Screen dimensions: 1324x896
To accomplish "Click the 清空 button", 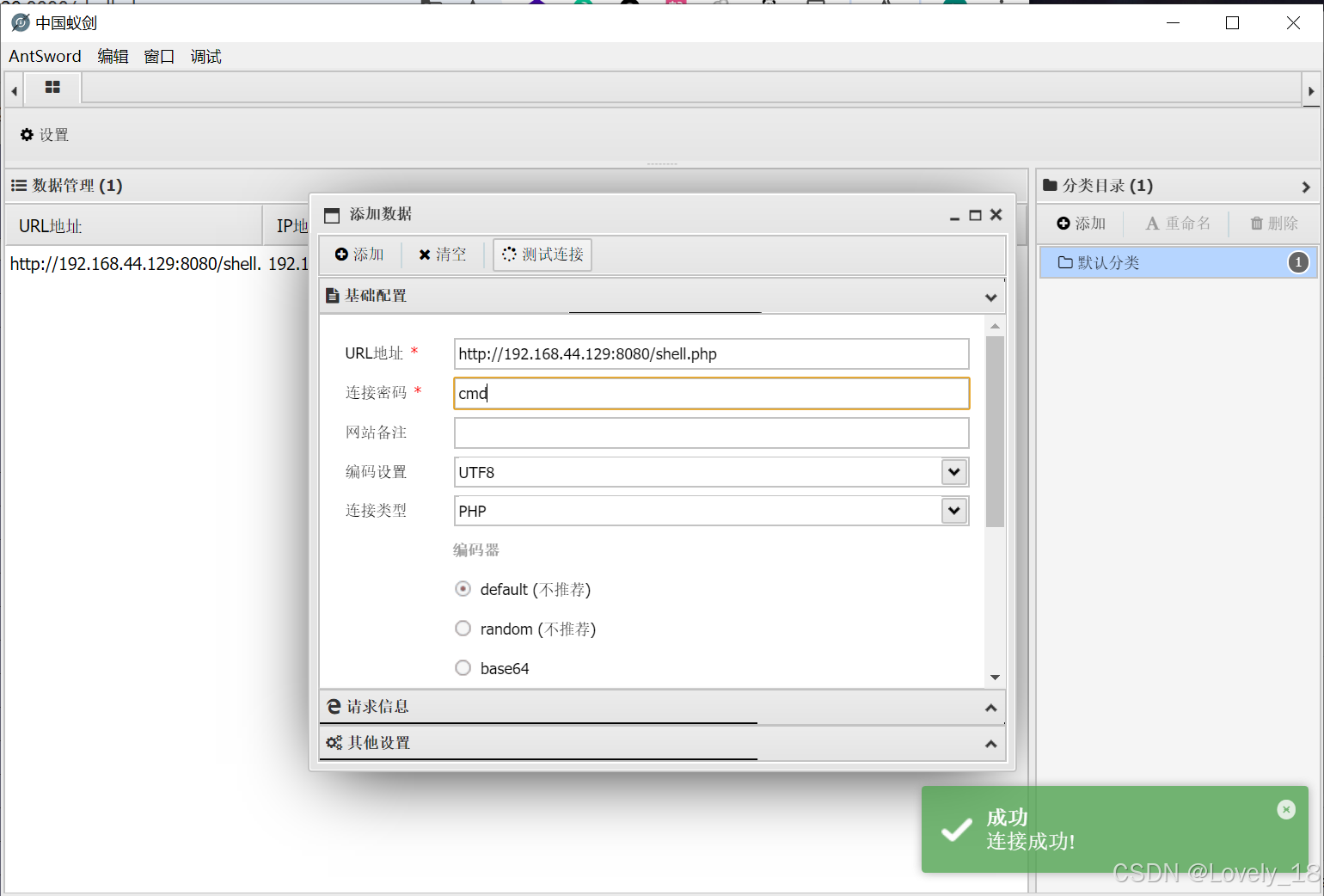I will pyautogui.click(x=443, y=255).
